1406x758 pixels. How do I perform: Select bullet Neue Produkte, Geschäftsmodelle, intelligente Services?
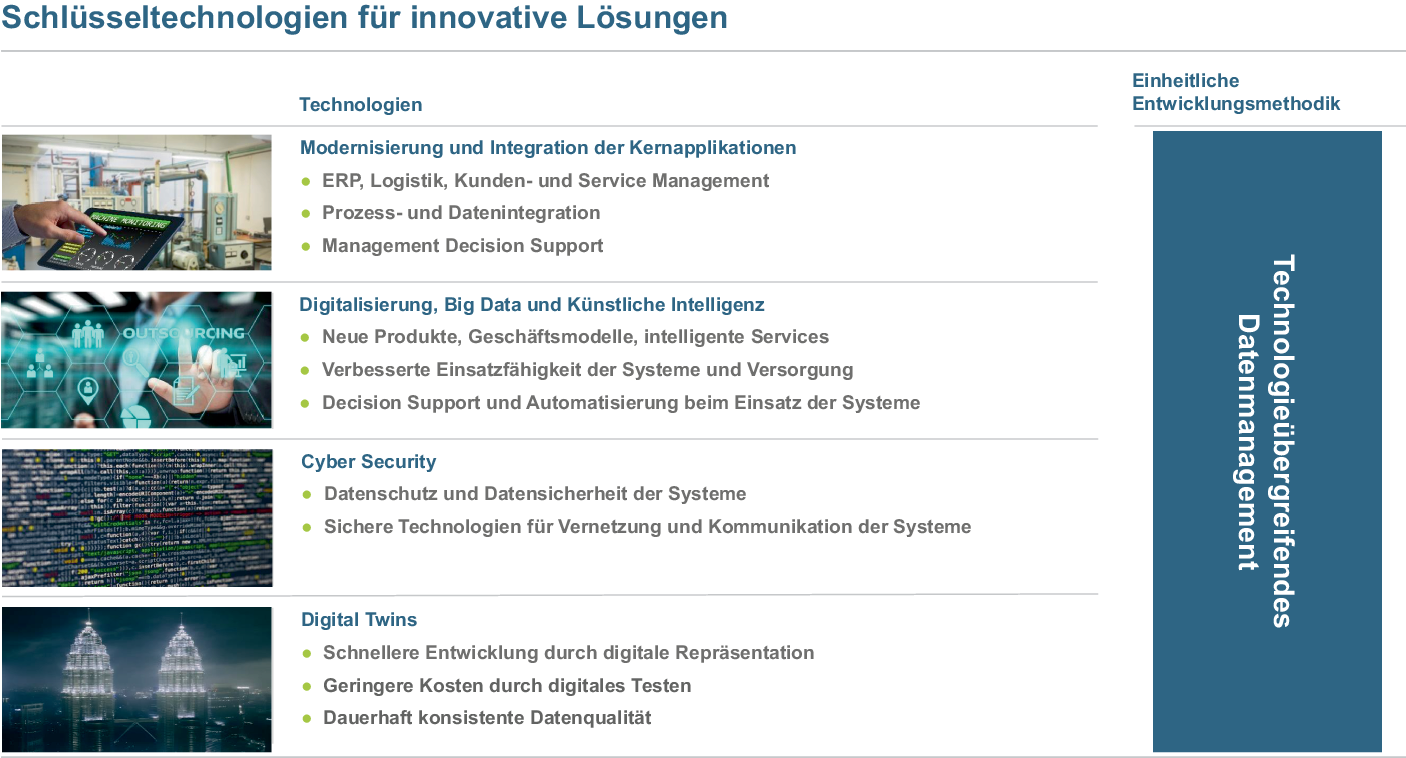coord(575,337)
